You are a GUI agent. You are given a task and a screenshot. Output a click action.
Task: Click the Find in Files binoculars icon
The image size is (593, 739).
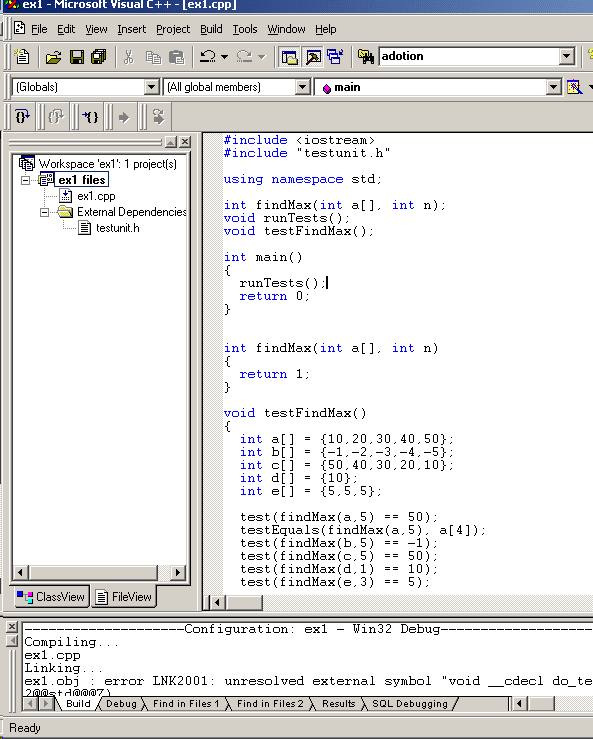[366, 57]
